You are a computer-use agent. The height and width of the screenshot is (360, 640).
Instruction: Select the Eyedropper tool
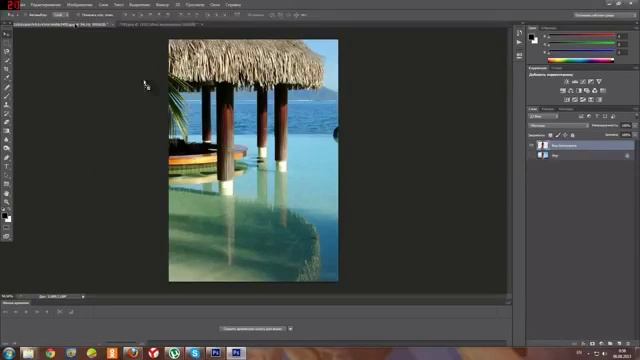point(7,78)
